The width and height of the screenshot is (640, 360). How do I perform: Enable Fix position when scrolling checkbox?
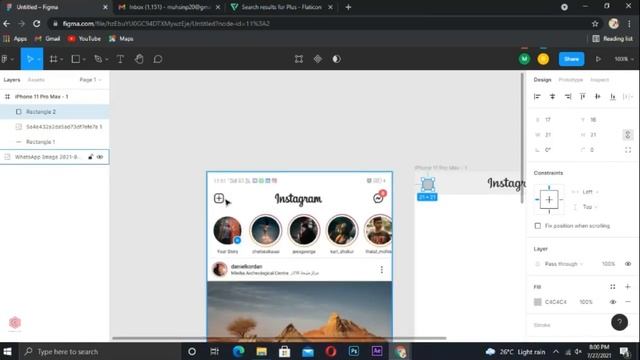tap(538, 226)
